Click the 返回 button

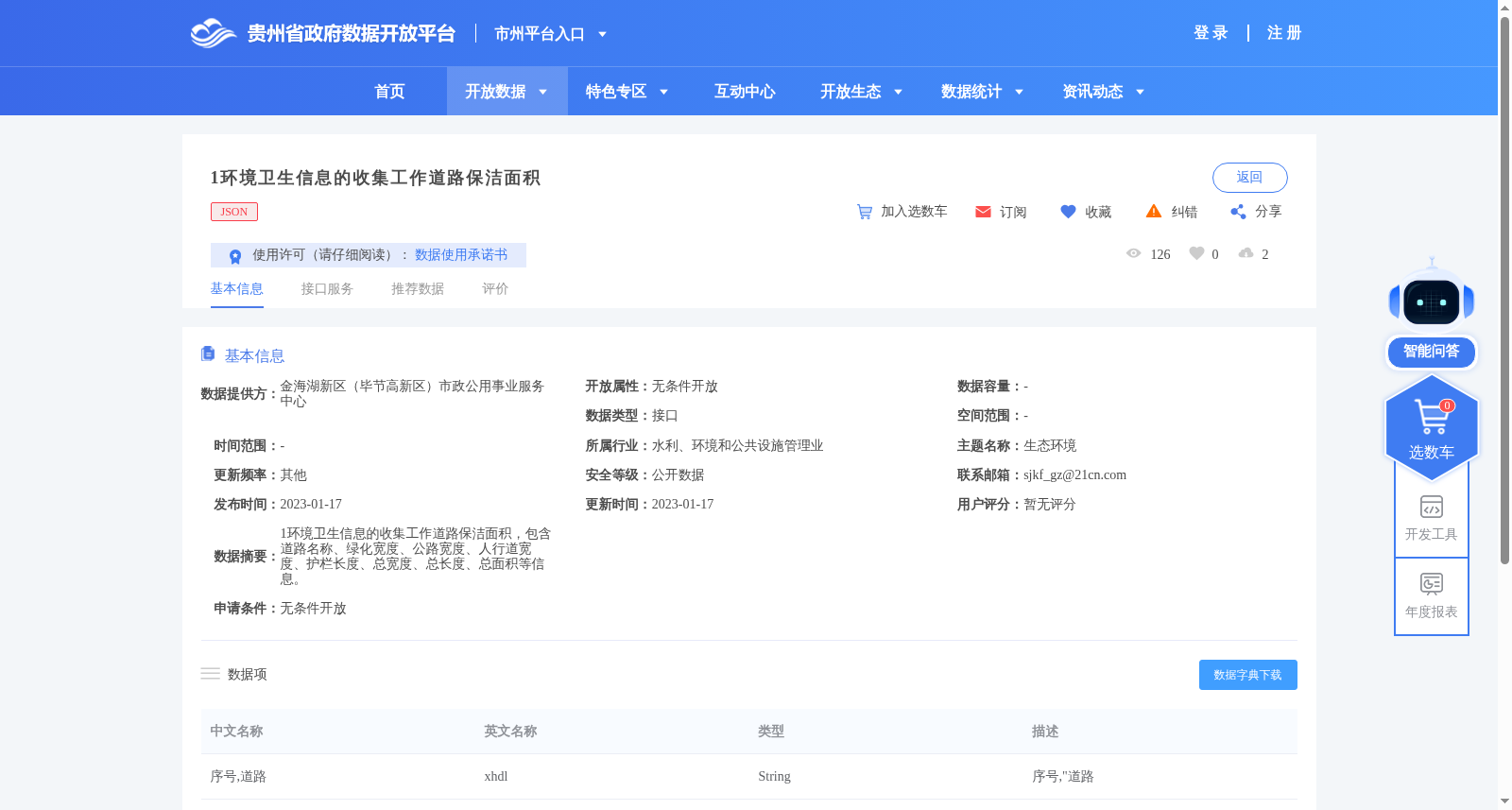tap(1249, 178)
